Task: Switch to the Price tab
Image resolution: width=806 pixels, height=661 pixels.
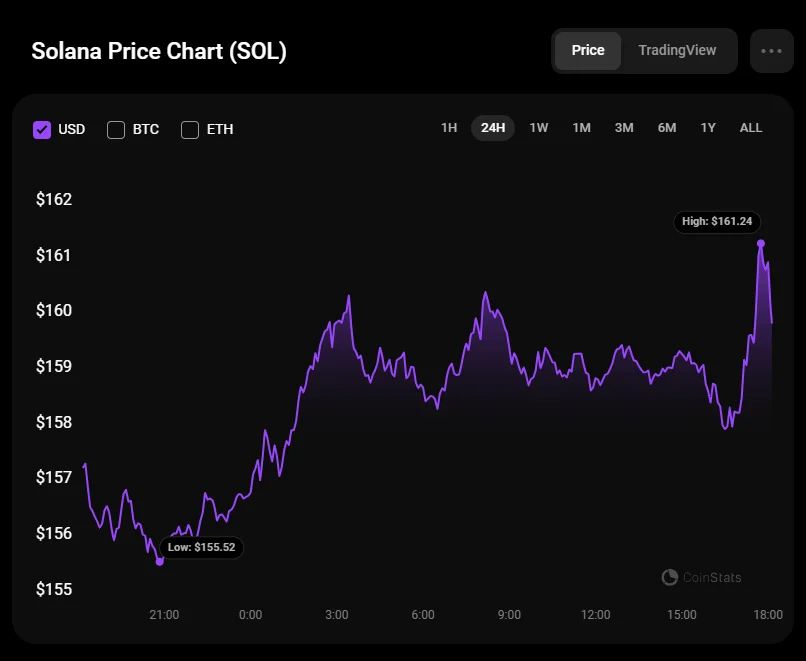Action: 588,50
